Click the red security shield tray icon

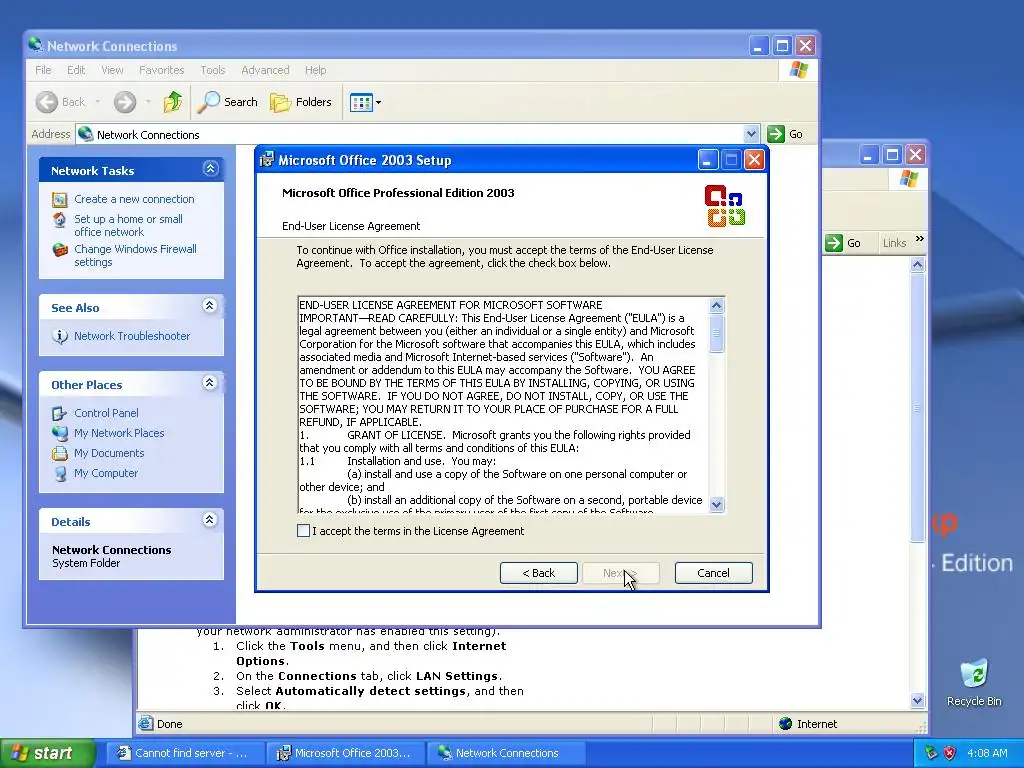coord(950,753)
